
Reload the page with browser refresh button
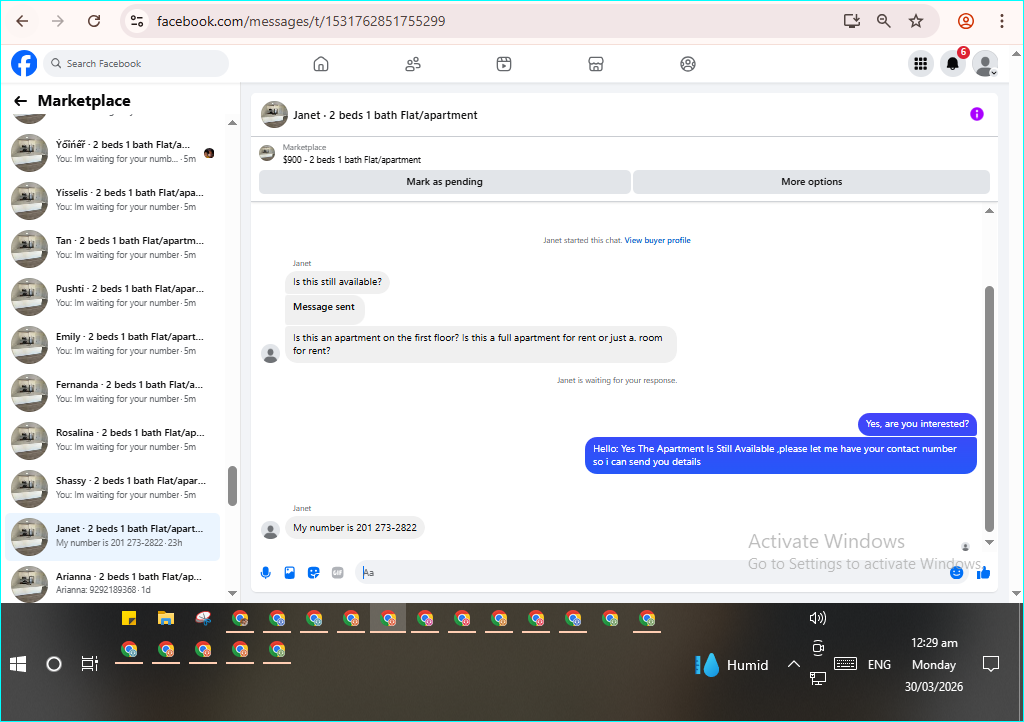[x=94, y=21]
